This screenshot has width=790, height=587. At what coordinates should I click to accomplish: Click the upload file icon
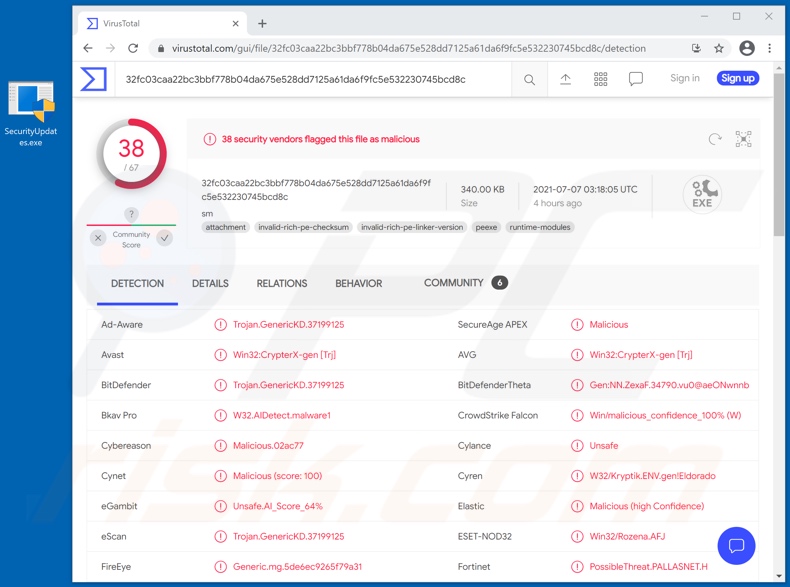[565, 79]
